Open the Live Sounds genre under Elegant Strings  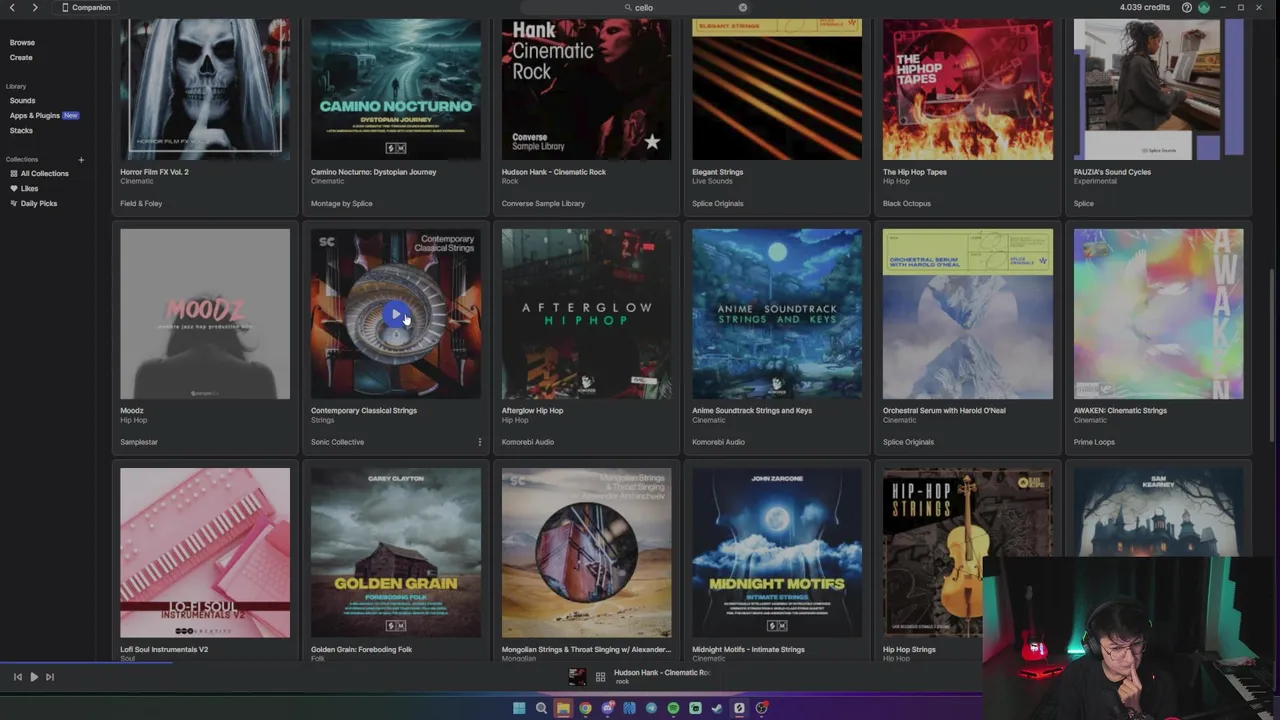point(712,181)
